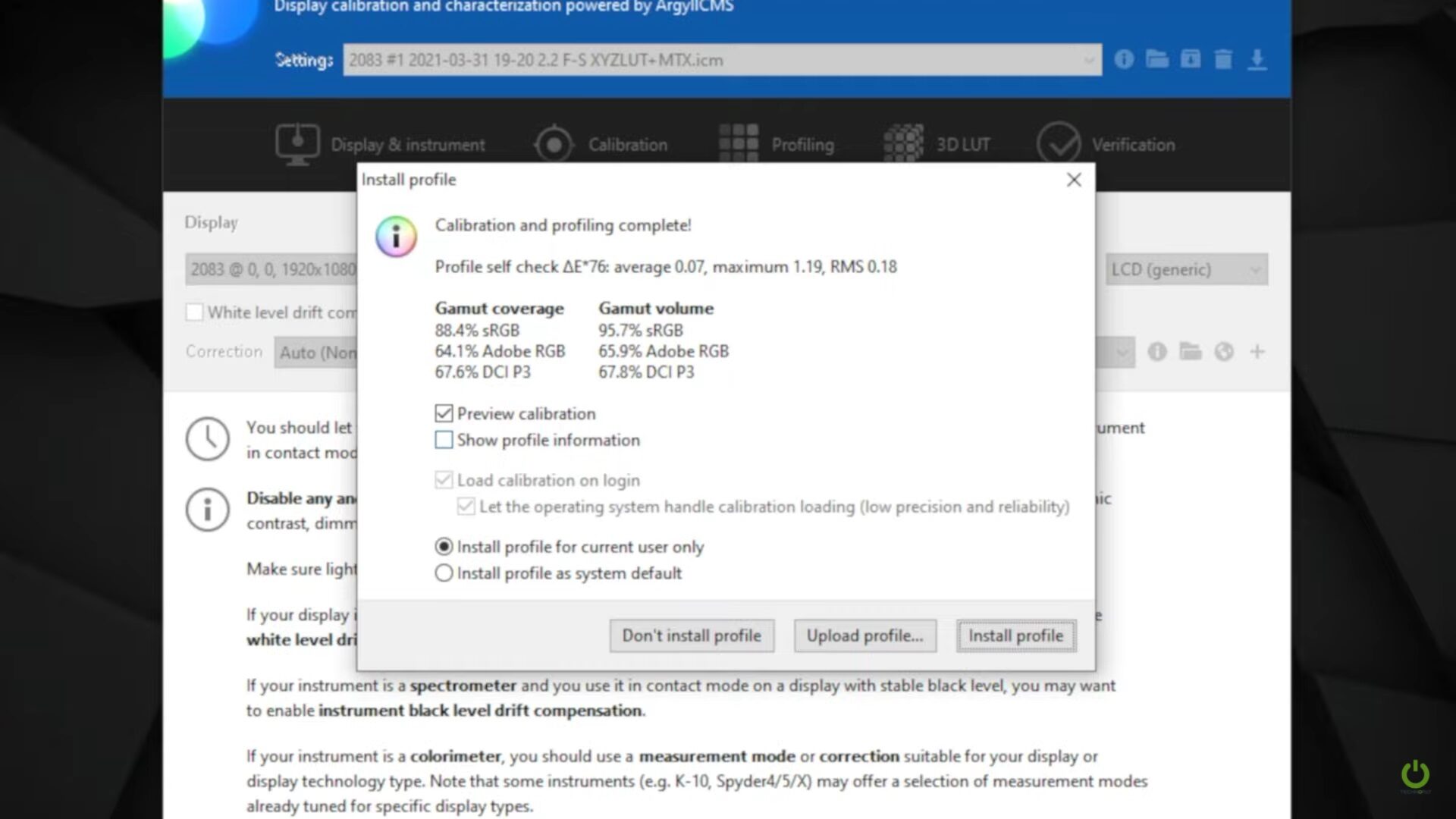Click the correction information icon
The image size is (1456, 819).
pyautogui.click(x=1156, y=352)
